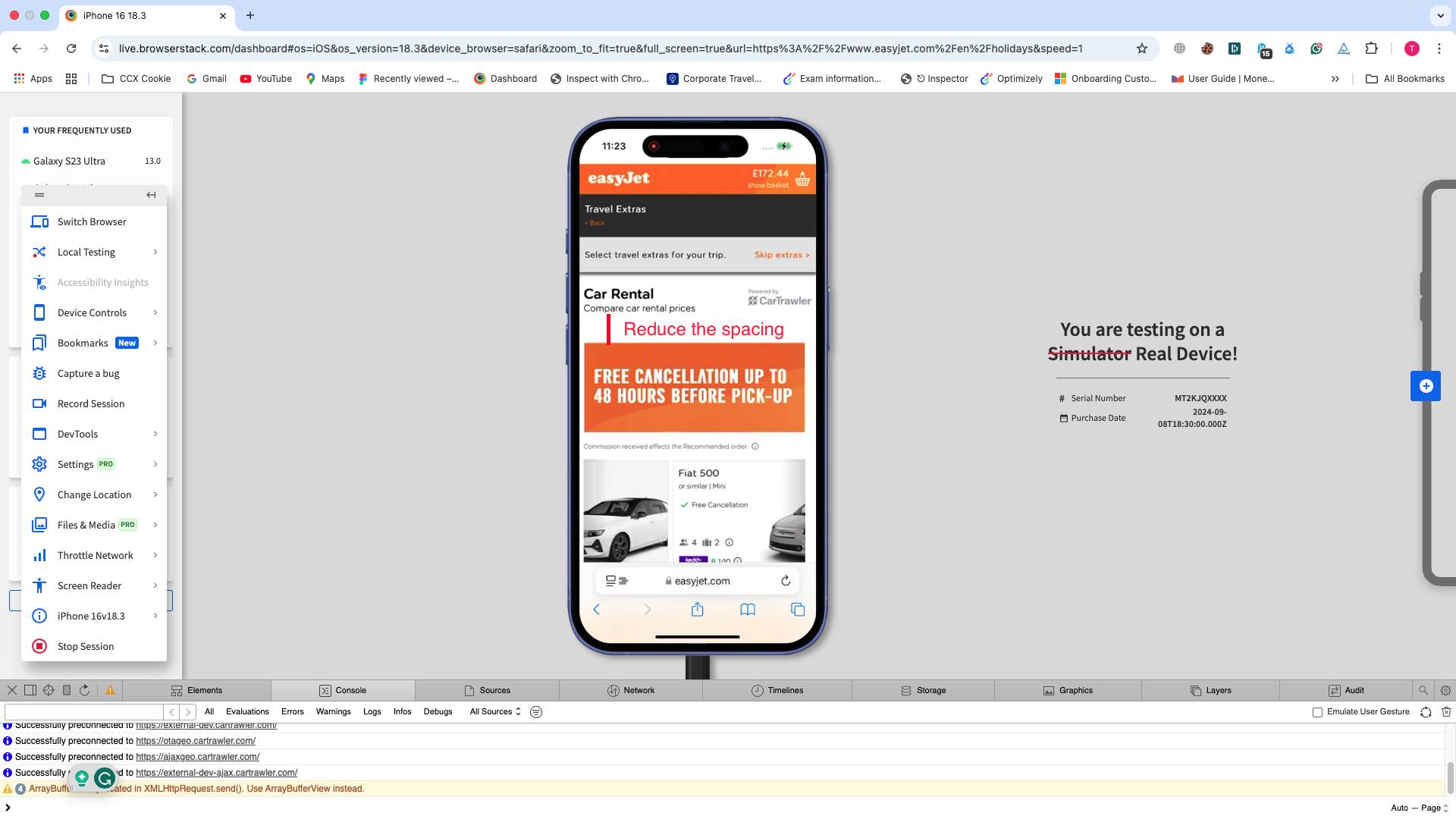Click the blue plus floating button
Viewport: 1456px width, 819px height.
(x=1425, y=386)
